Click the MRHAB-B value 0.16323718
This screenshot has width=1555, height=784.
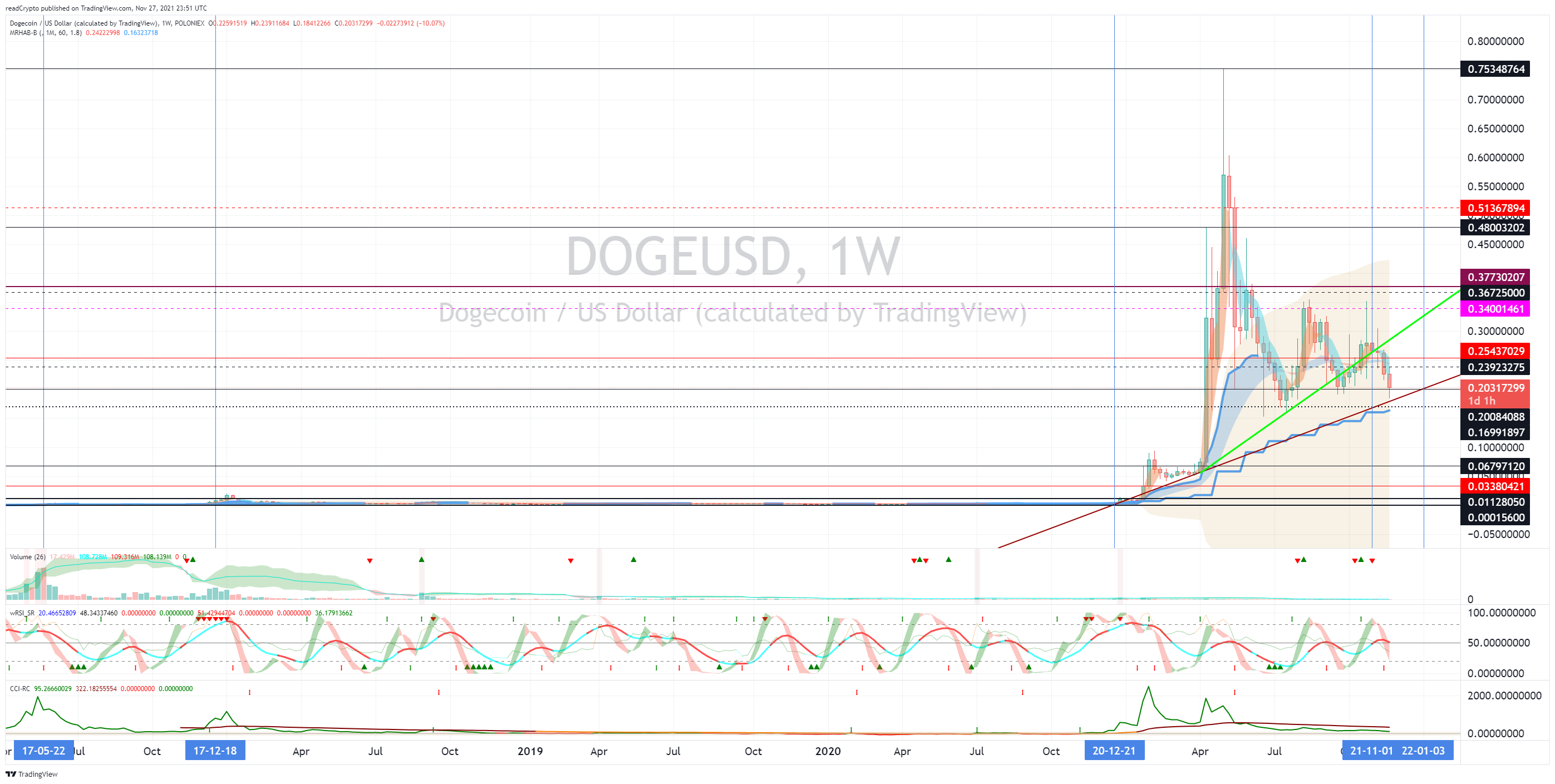tap(141, 33)
